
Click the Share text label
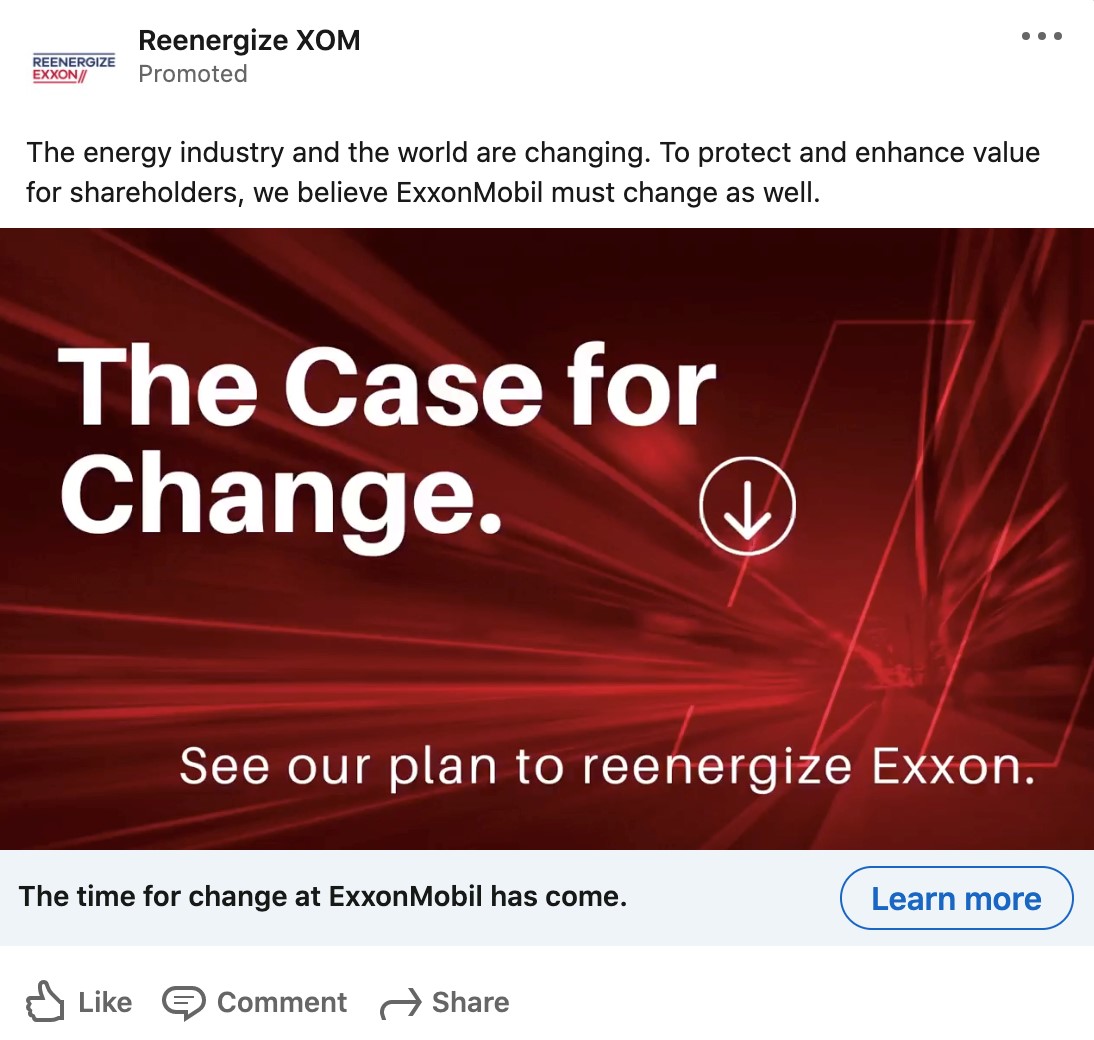pyautogui.click(x=470, y=1002)
